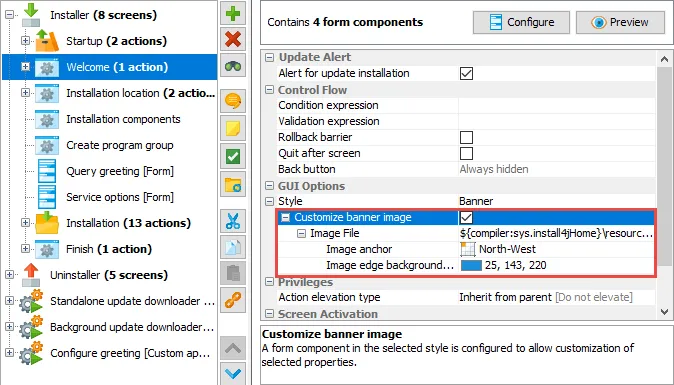Click the Finish screen gear icon
Viewport: 674px width, 385px height.
tap(47, 249)
